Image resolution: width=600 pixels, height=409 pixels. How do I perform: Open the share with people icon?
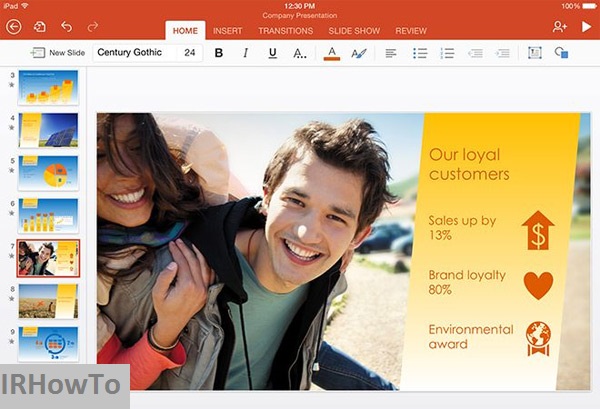point(559,28)
